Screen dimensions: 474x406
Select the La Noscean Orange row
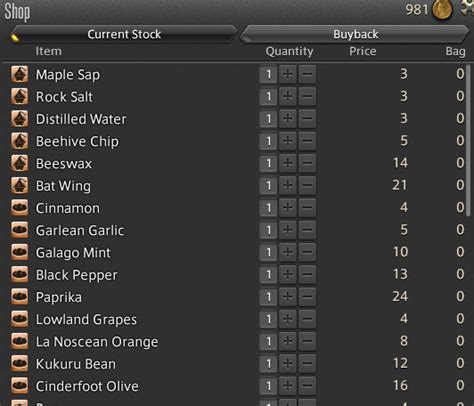coord(237,341)
